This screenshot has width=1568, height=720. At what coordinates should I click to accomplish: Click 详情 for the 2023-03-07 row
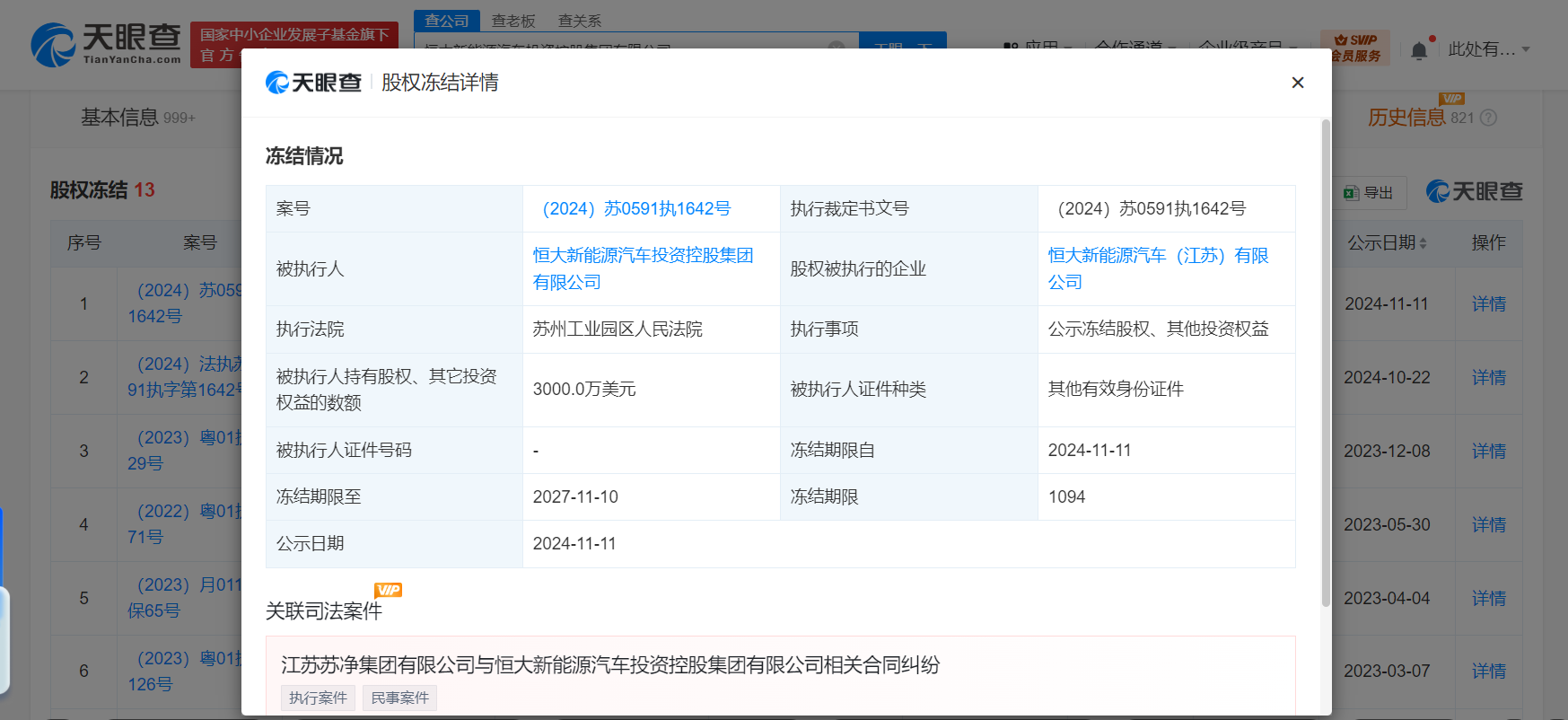1488,672
